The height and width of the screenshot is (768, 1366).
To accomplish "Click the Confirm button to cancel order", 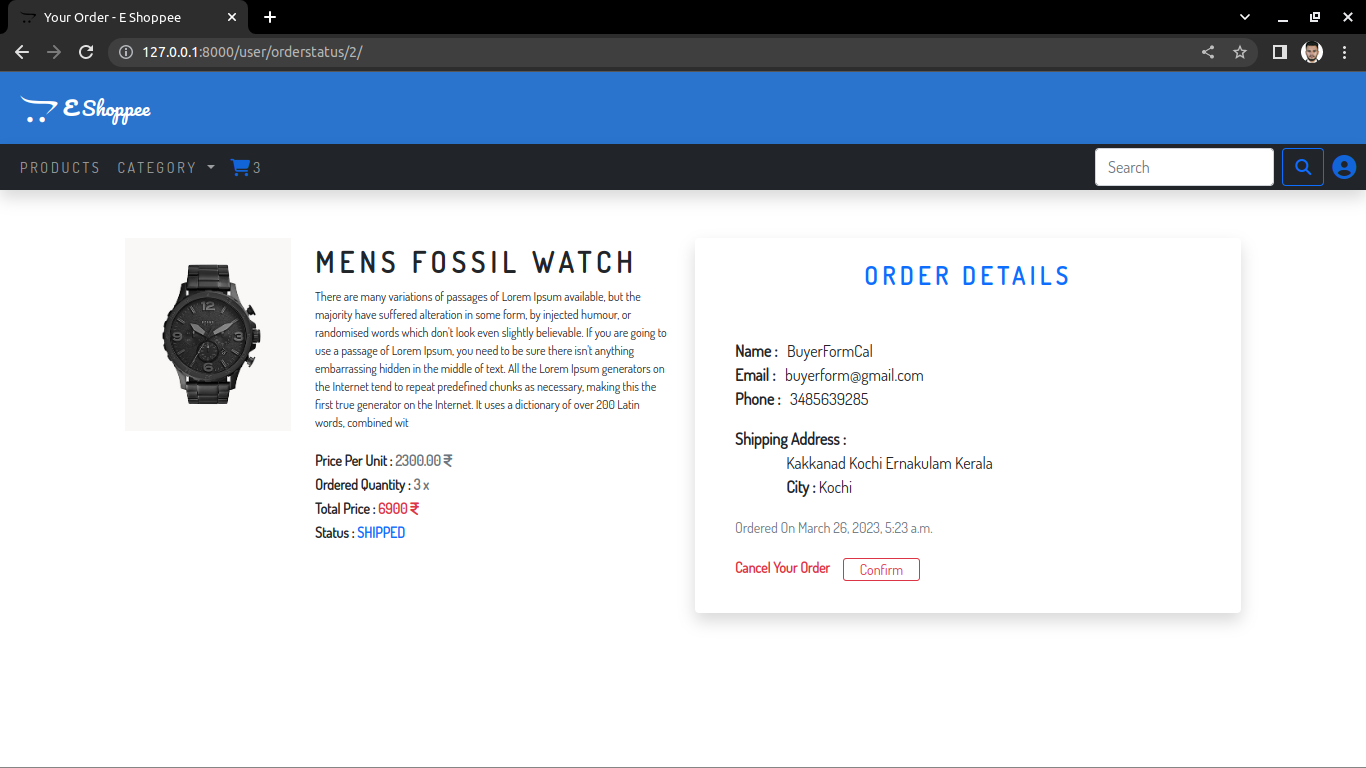I will tap(881, 569).
